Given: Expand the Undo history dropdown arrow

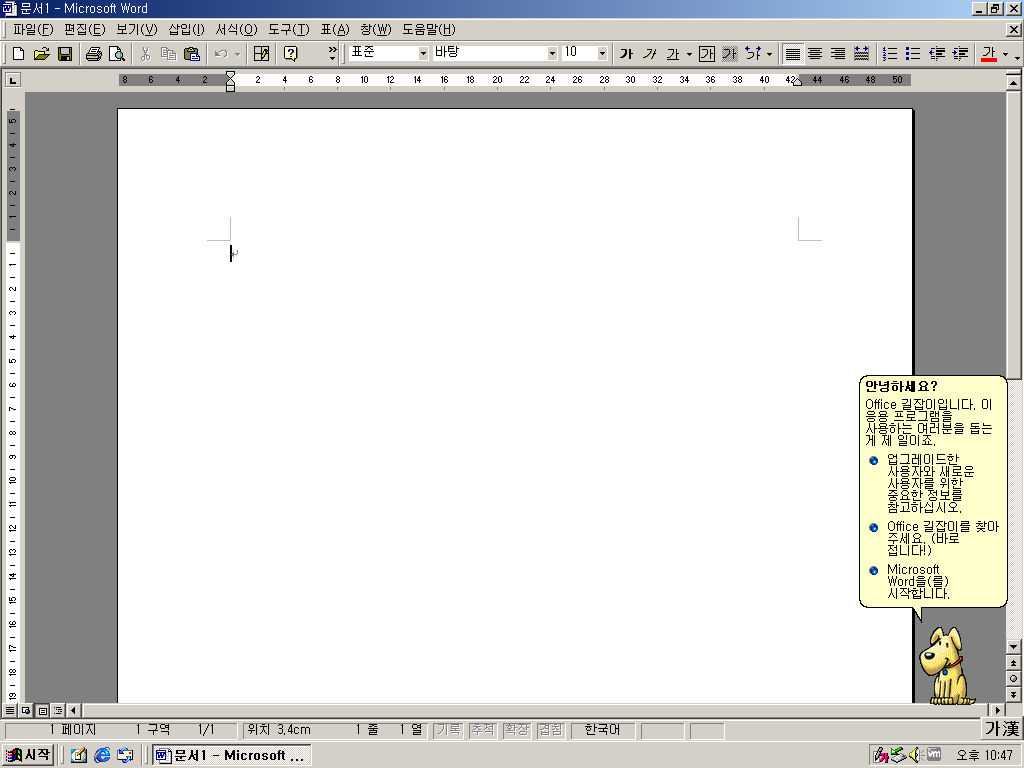Looking at the screenshot, I should [x=237, y=54].
